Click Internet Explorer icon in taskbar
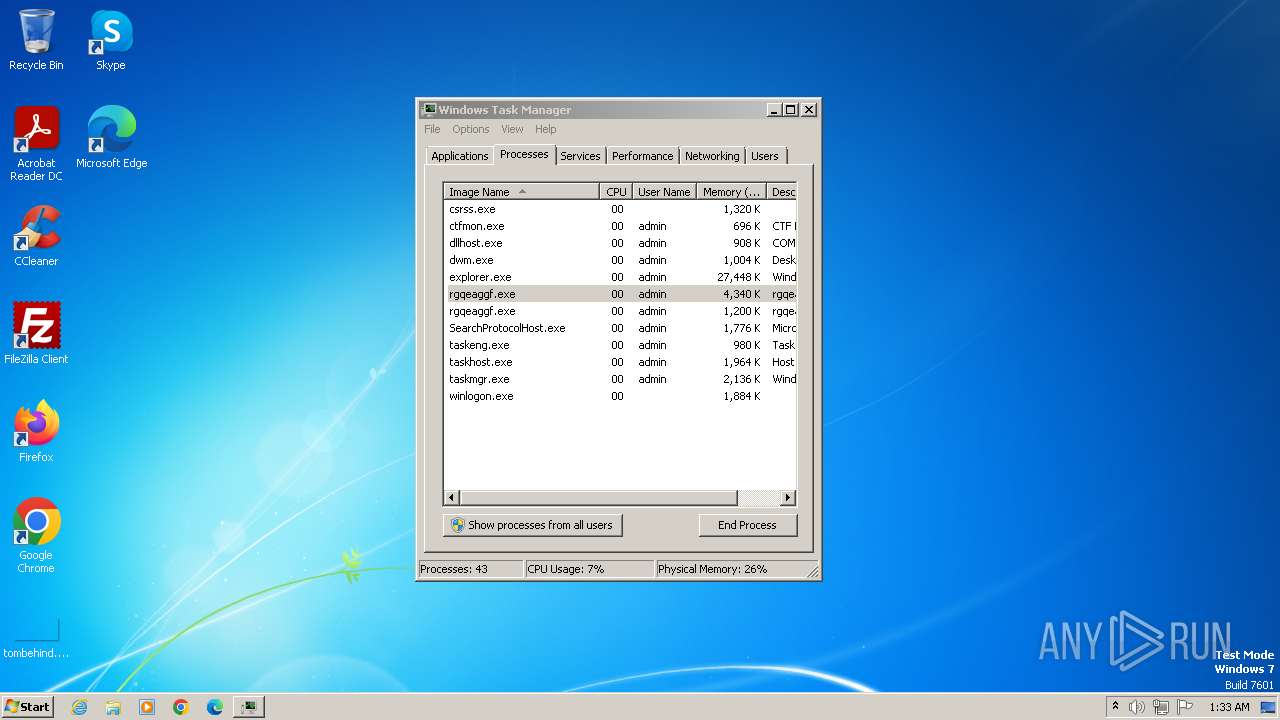Screen dimensions: 1280x720 coord(79,707)
